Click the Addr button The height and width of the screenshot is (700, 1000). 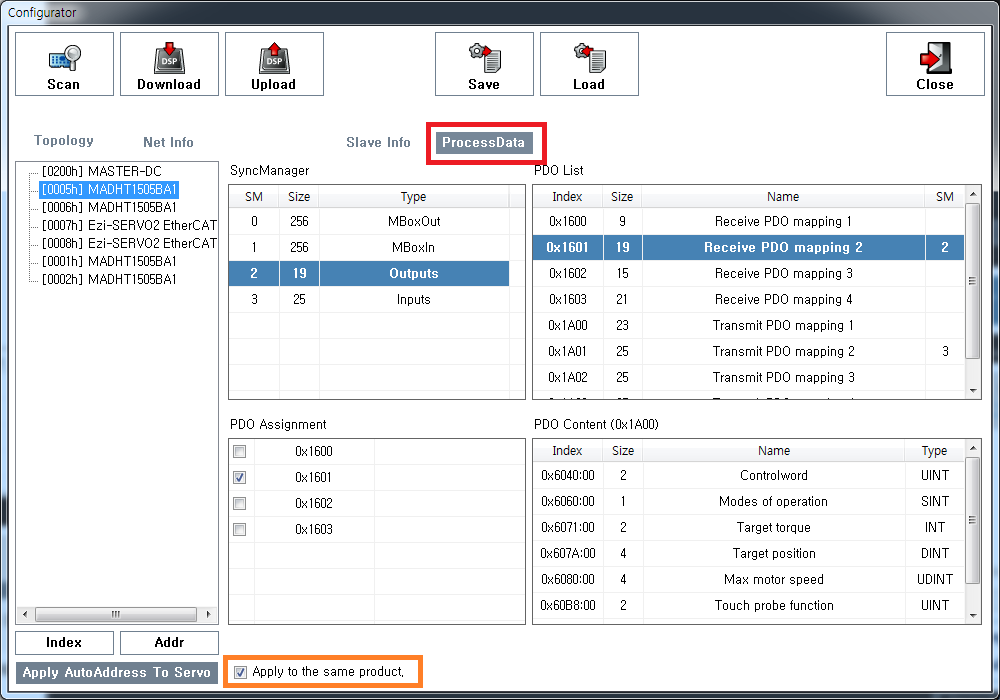point(169,643)
